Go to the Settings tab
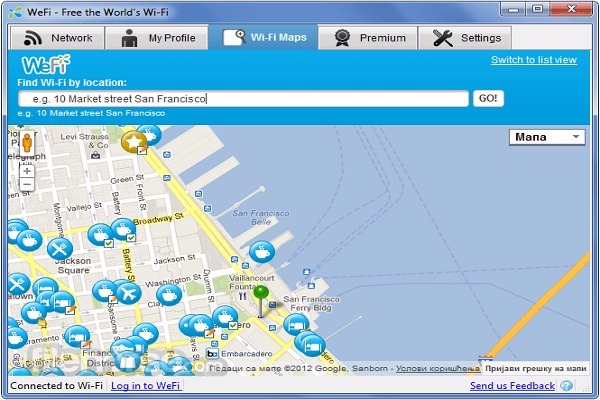This screenshot has height=400, width=600. pyautogui.click(x=465, y=38)
